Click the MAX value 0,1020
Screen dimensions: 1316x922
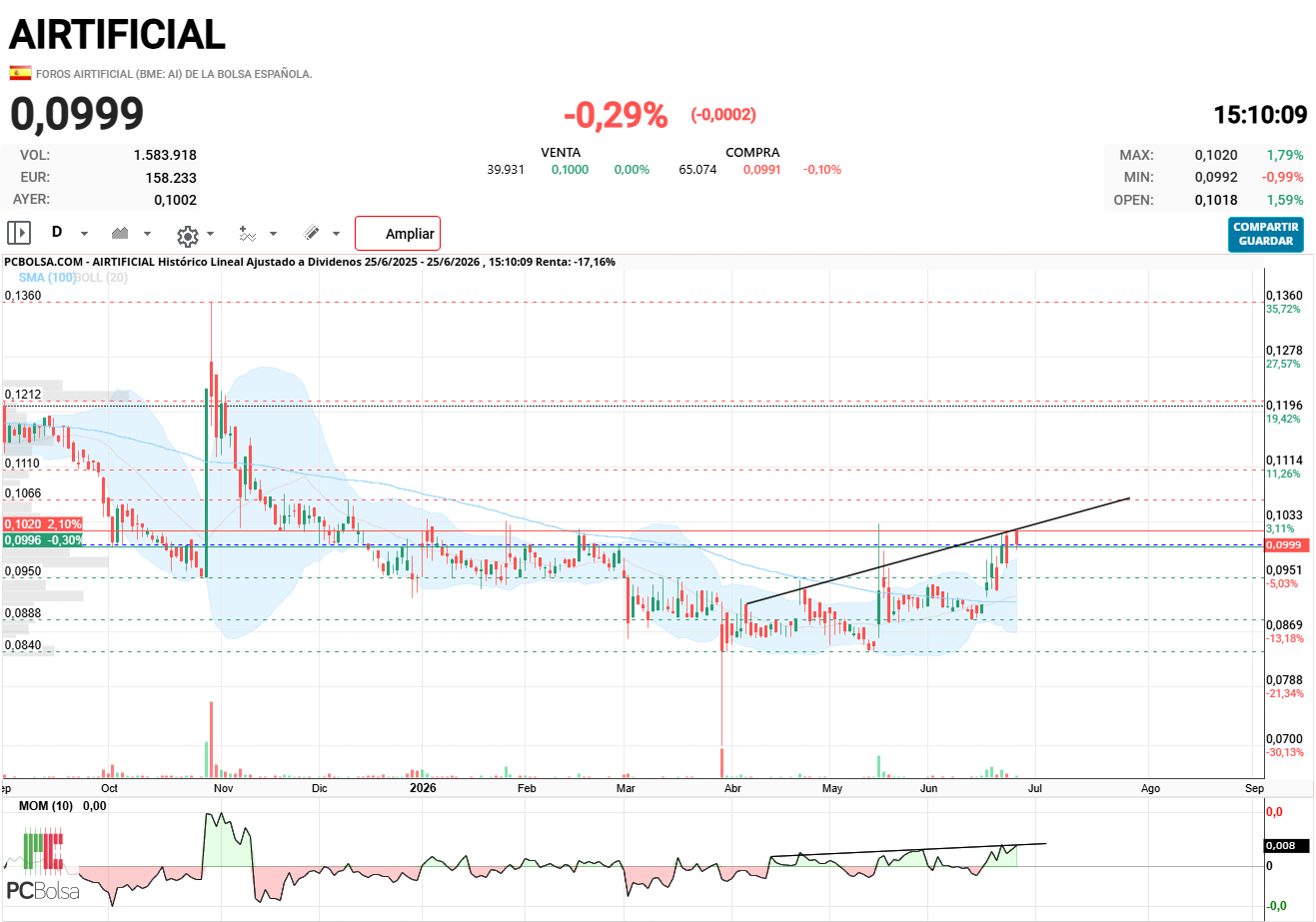1216,155
